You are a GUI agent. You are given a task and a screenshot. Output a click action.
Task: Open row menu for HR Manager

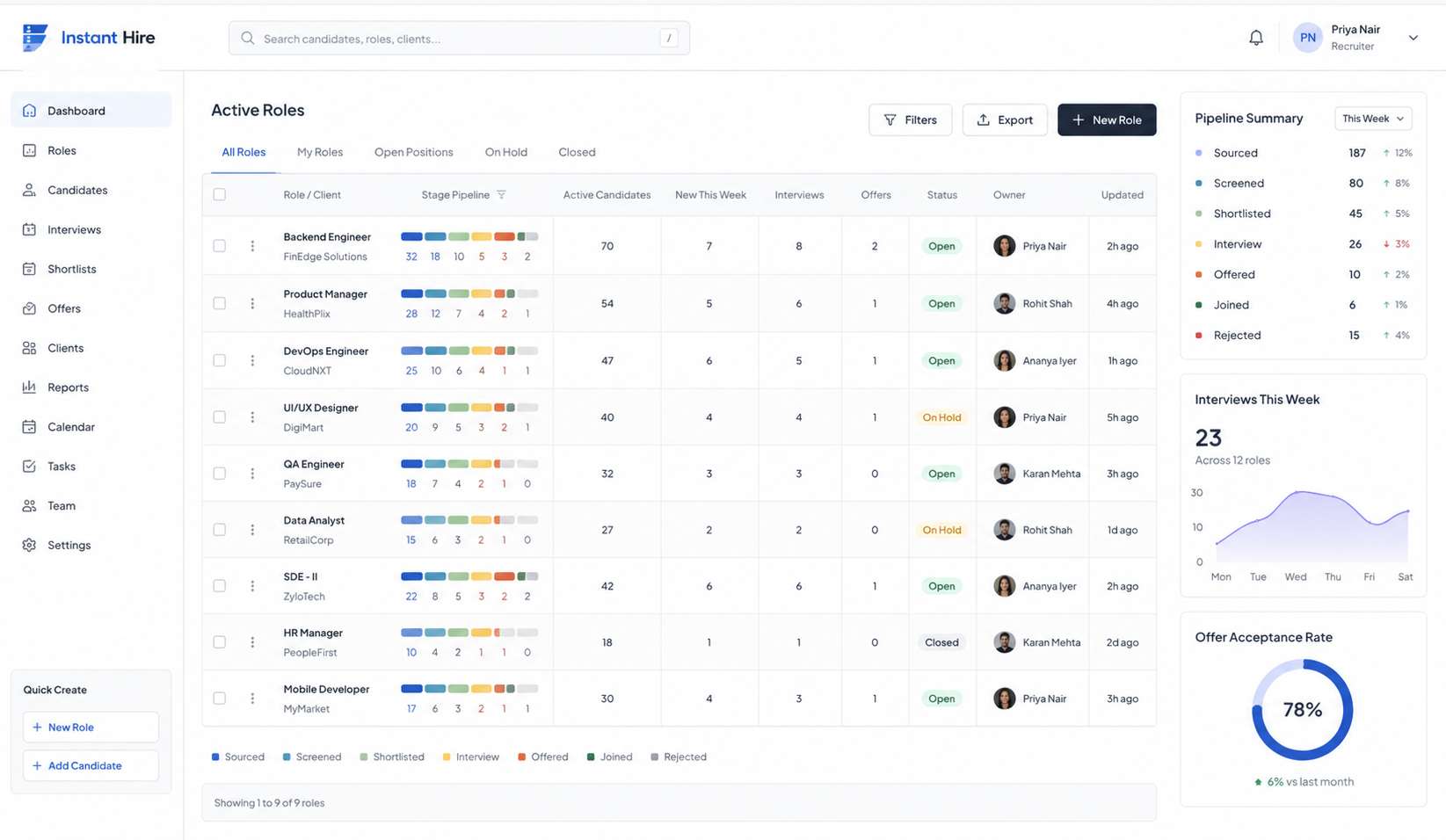[x=252, y=642]
